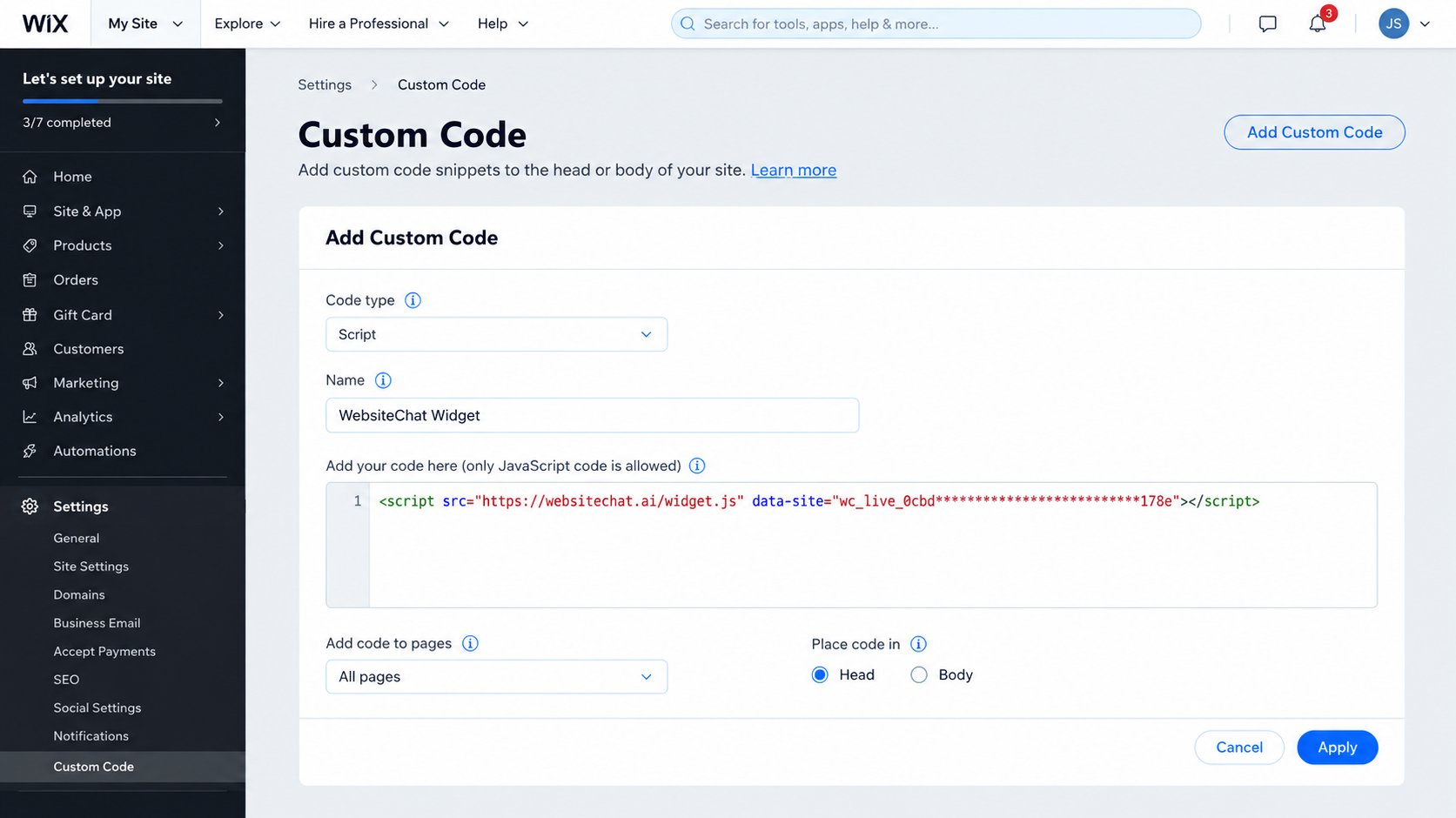Open the Learn more link
The width and height of the screenshot is (1456, 818).
(794, 171)
